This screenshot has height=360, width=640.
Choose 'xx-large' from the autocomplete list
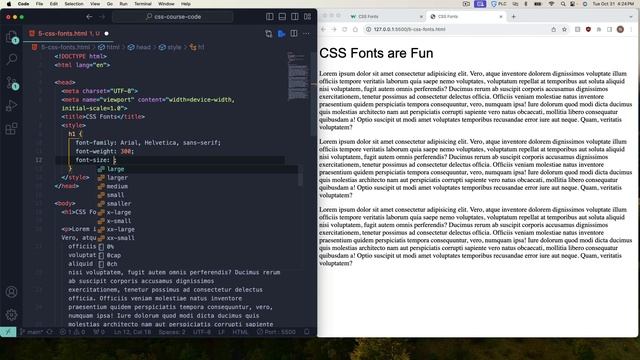pyautogui.click(x=197, y=229)
